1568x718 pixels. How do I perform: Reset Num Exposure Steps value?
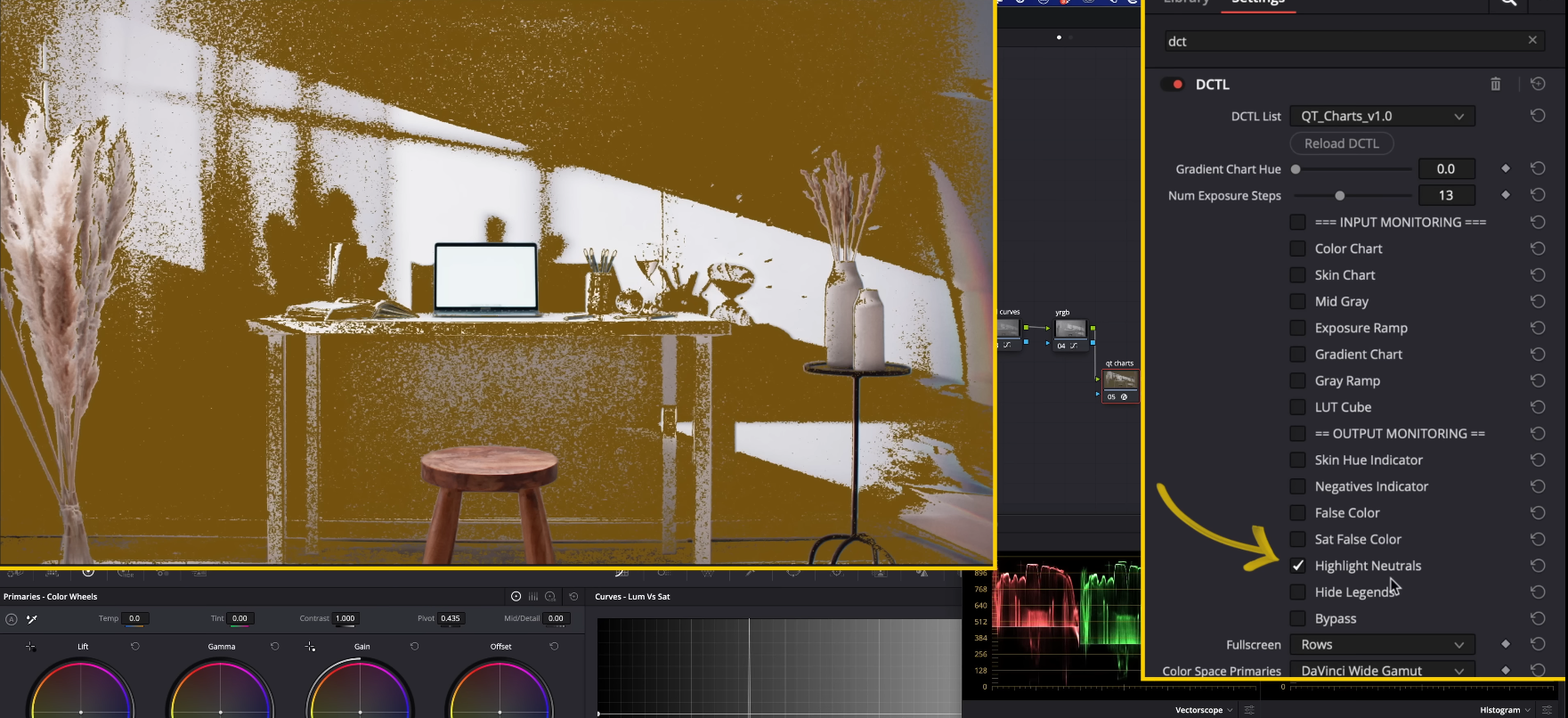click(1538, 195)
